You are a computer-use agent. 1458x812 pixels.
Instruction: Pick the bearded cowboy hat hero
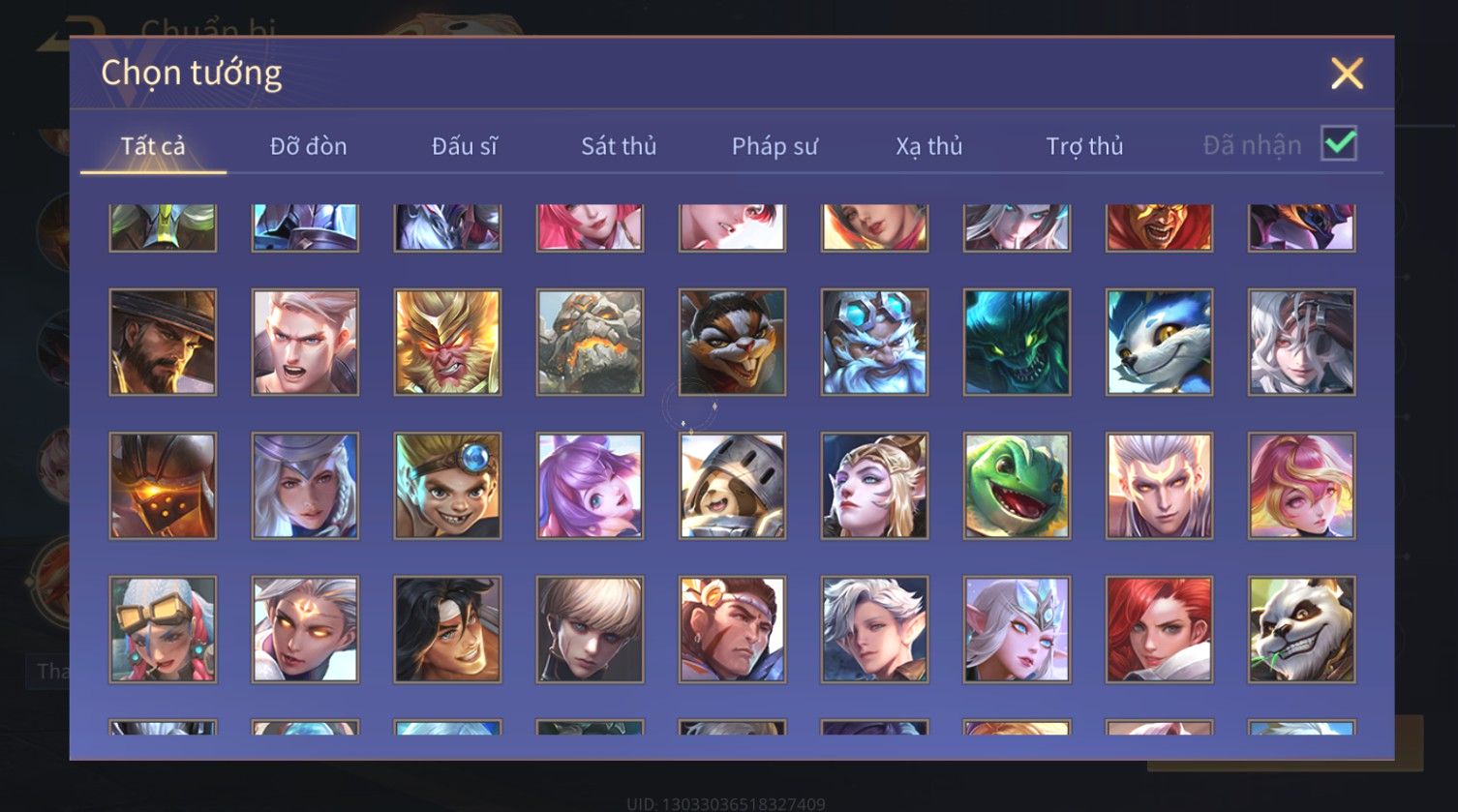[x=163, y=342]
